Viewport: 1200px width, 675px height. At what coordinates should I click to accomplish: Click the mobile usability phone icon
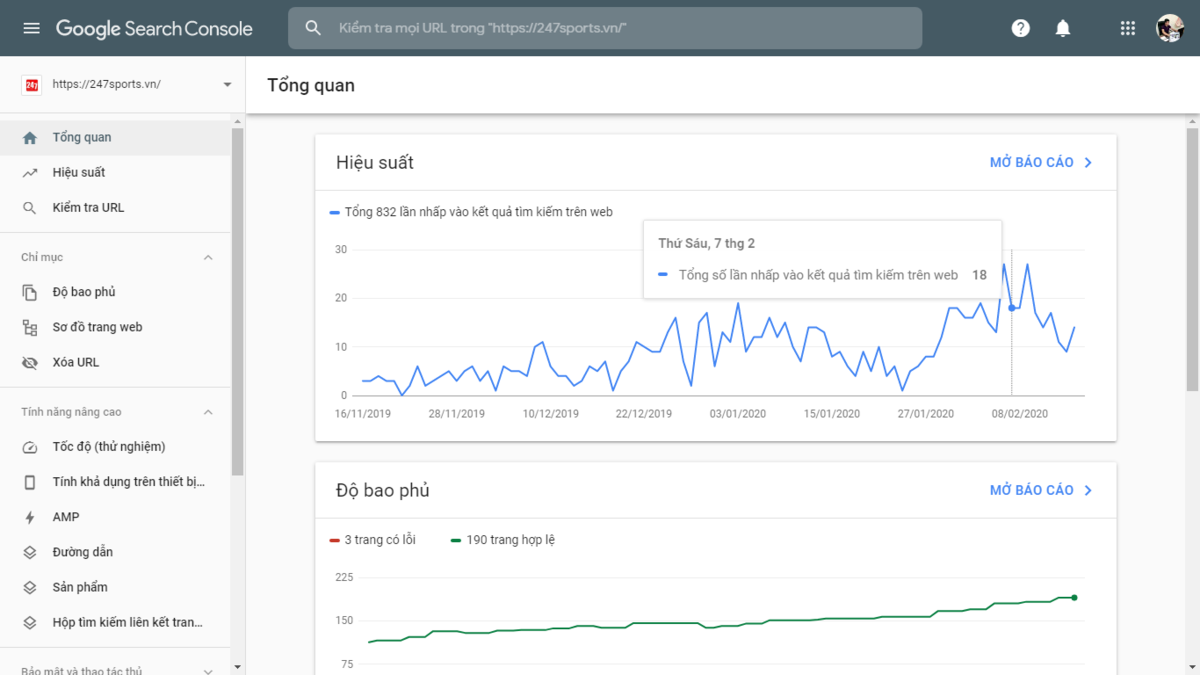(x=30, y=482)
